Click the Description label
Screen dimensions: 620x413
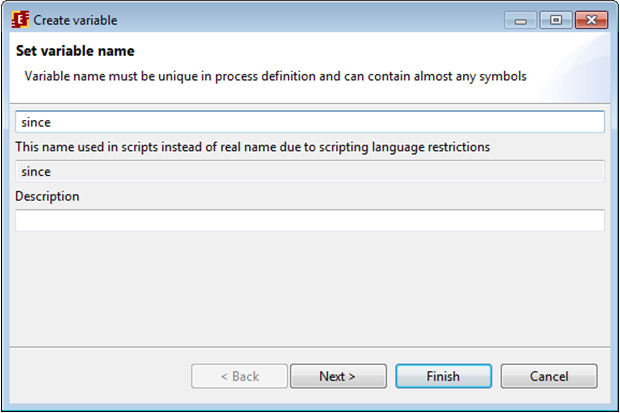click(47, 197)
